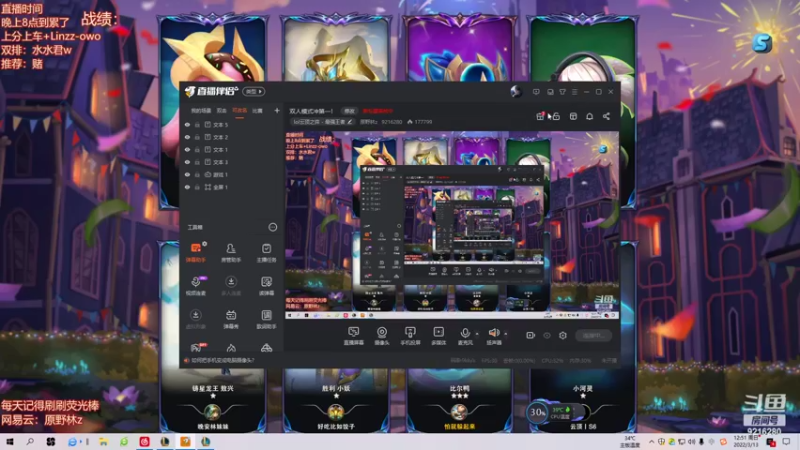Mute the 扬声器 speaker
800x450 pixels.
coord(493,336)
